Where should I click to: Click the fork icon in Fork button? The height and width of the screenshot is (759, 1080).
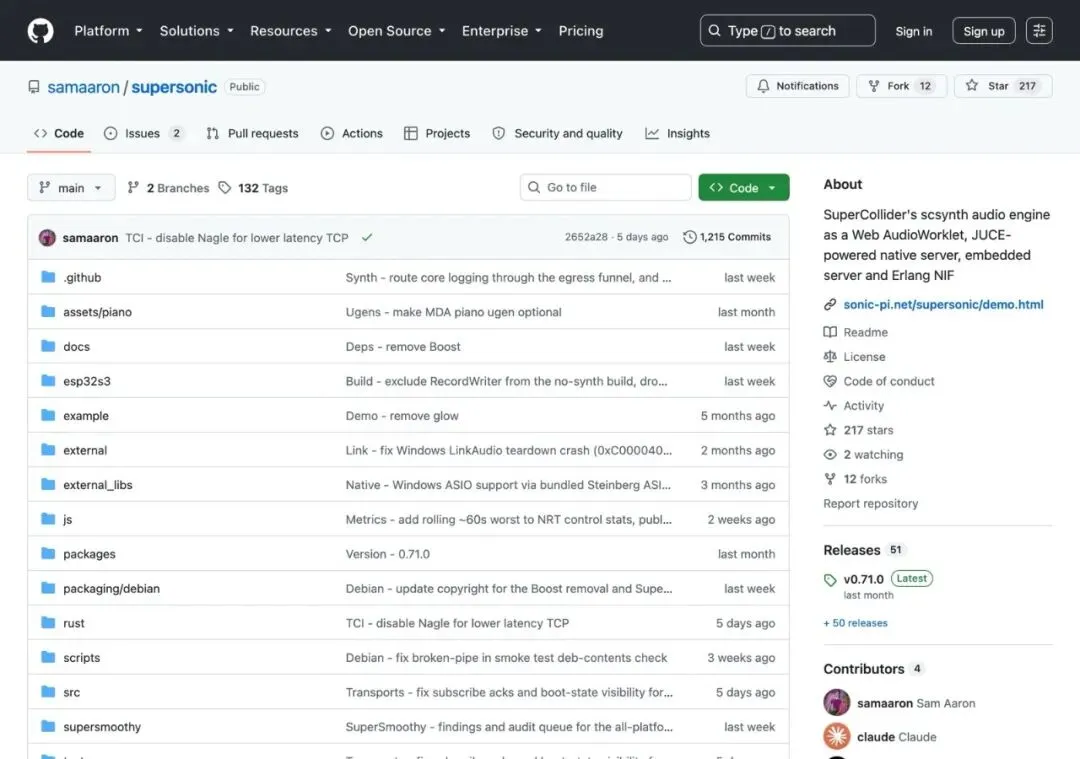[x=874, y=86]
